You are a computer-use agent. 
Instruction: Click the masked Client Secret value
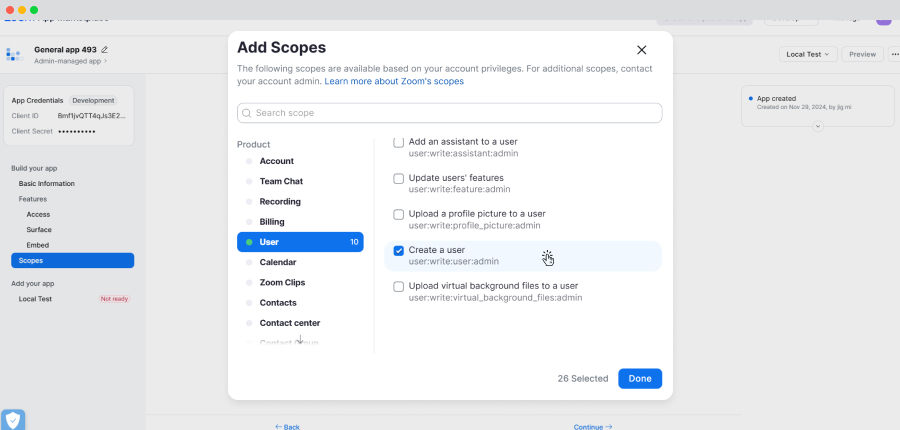coord(77,131)
